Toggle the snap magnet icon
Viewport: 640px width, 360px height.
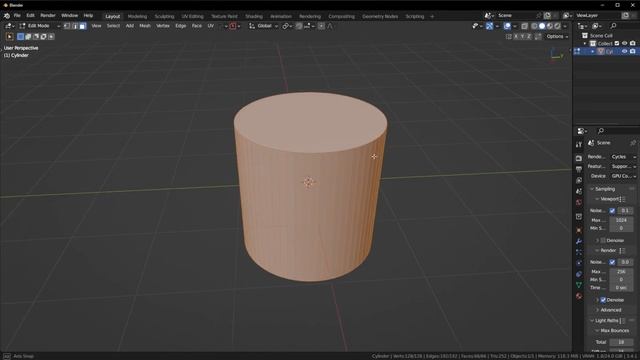point(299,26)
